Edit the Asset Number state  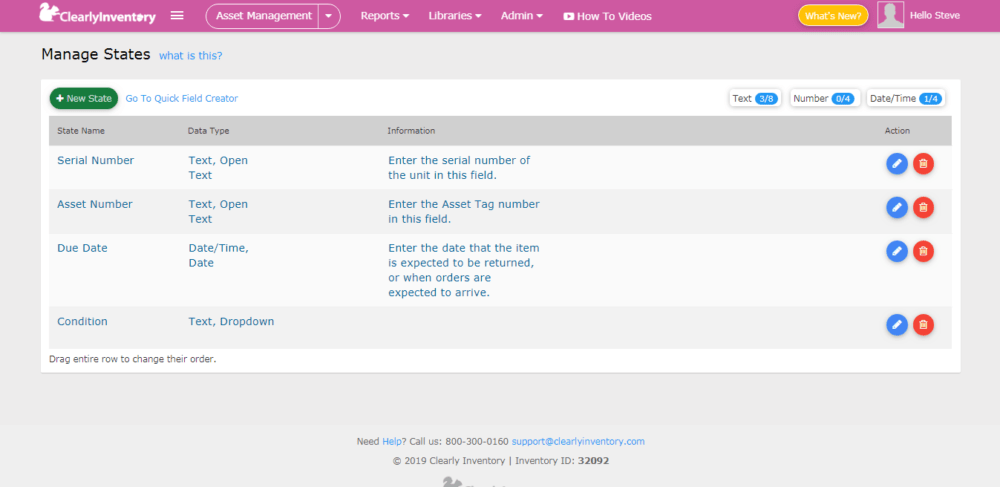pos(897,207)
